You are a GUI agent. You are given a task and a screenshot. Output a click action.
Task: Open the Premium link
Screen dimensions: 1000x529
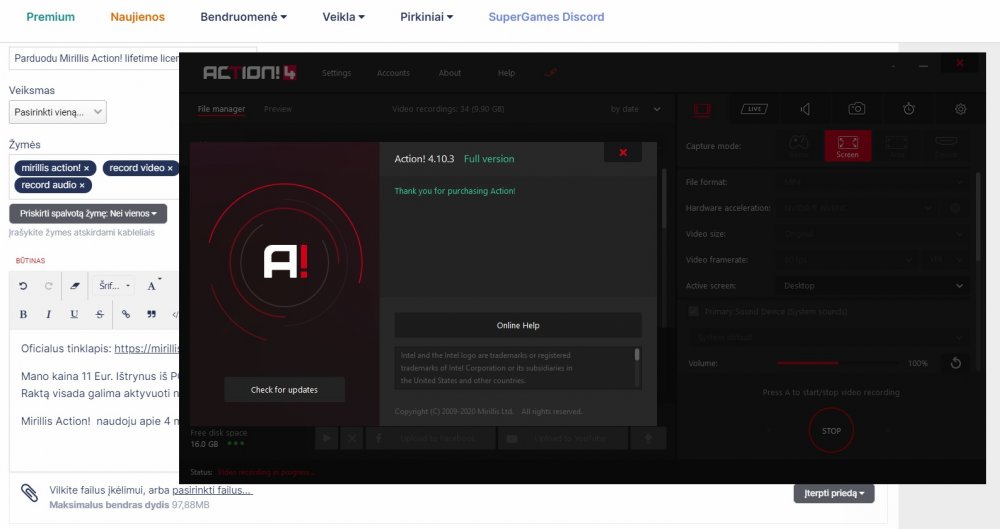pyautogui.click(x=50, y=17)
